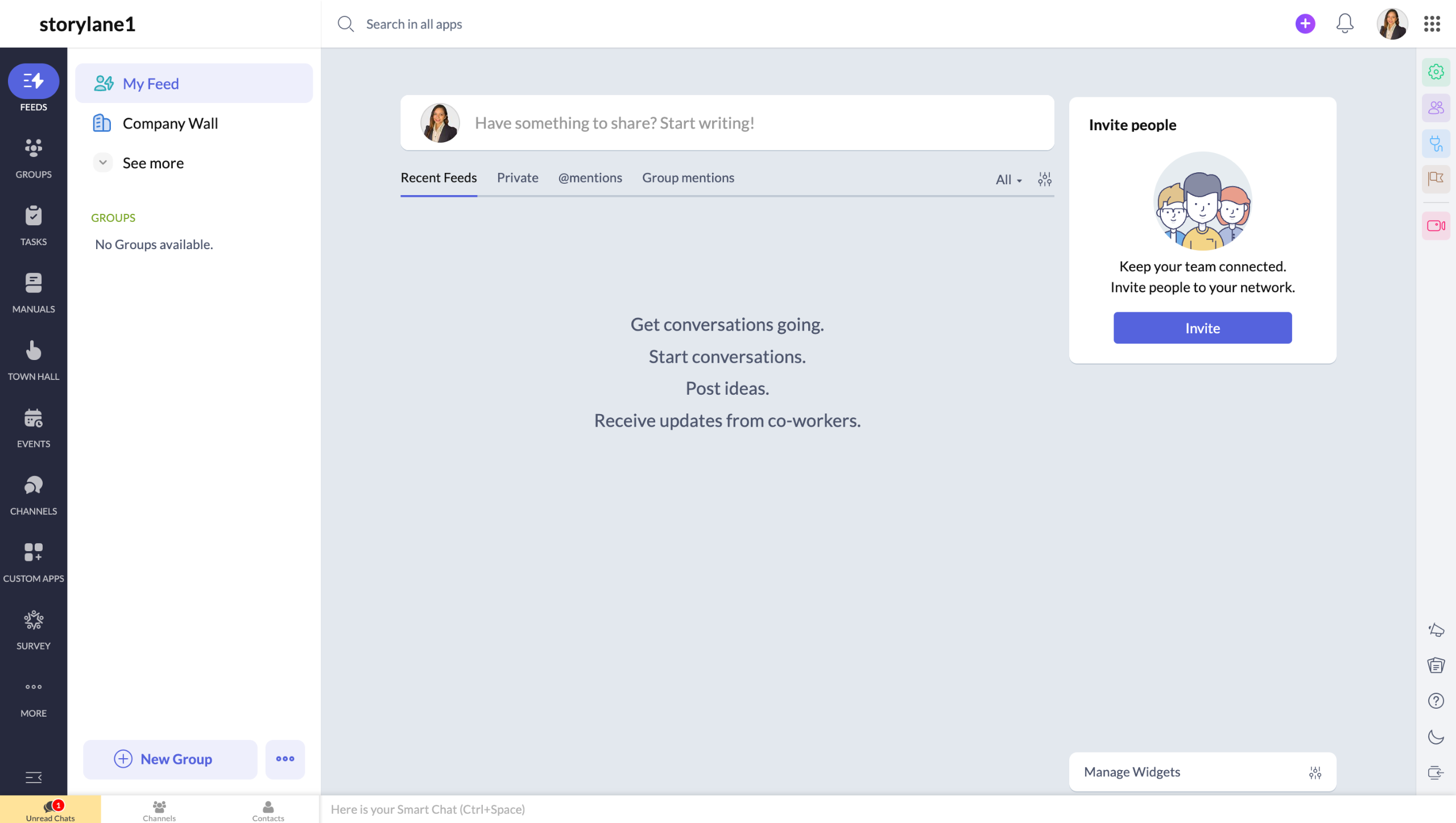Go to the Survey module
Image resolution: width=1456 pixels, height=823 pixels.
pos(34,630)
